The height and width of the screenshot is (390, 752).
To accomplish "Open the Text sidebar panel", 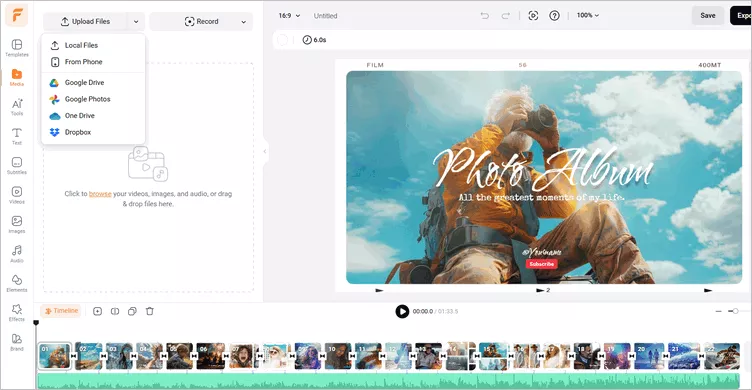I will pos(17,136).
